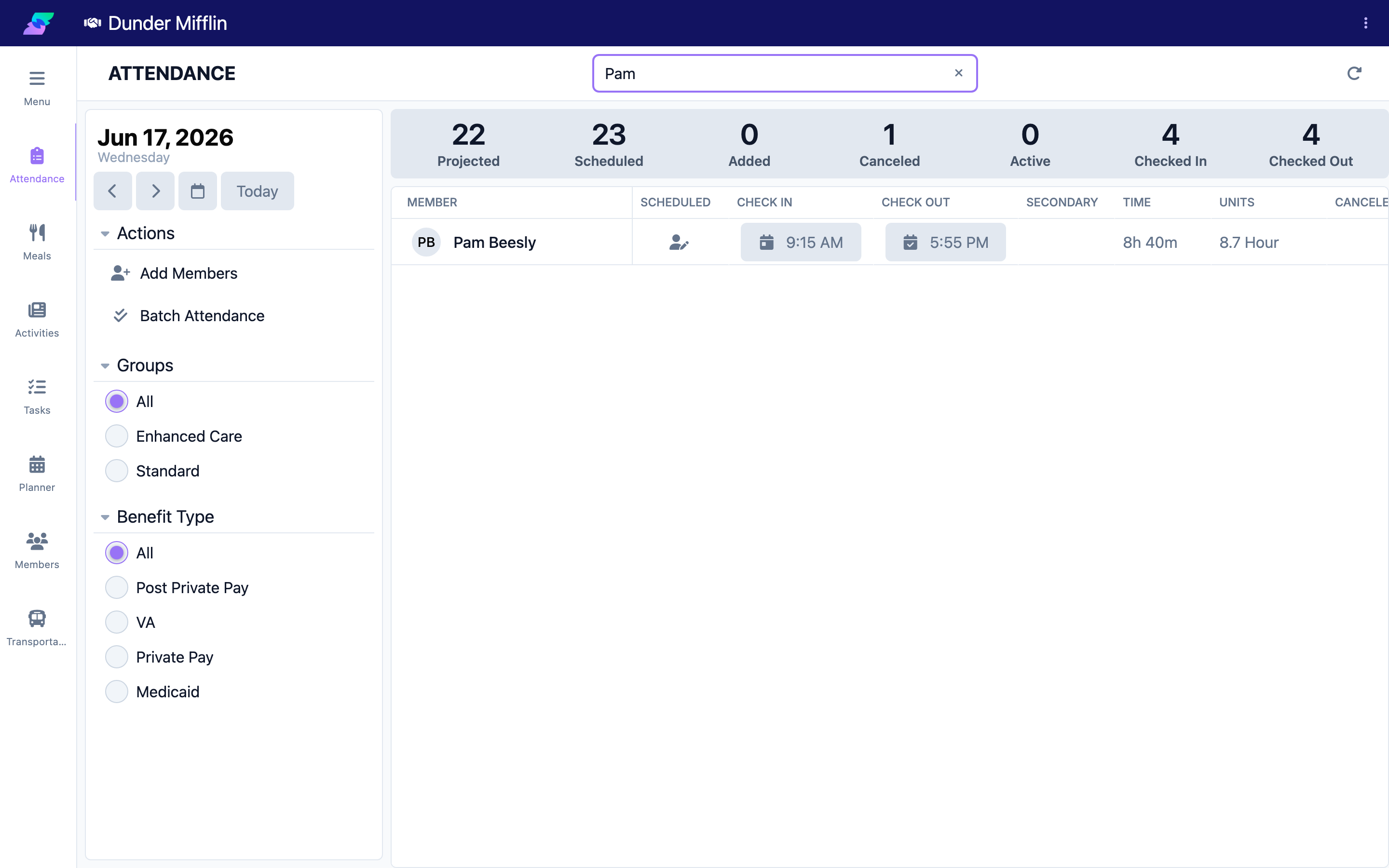Select the Attendance clipboard icon
Screen dimensions: 1389x868
pos(37,156)
